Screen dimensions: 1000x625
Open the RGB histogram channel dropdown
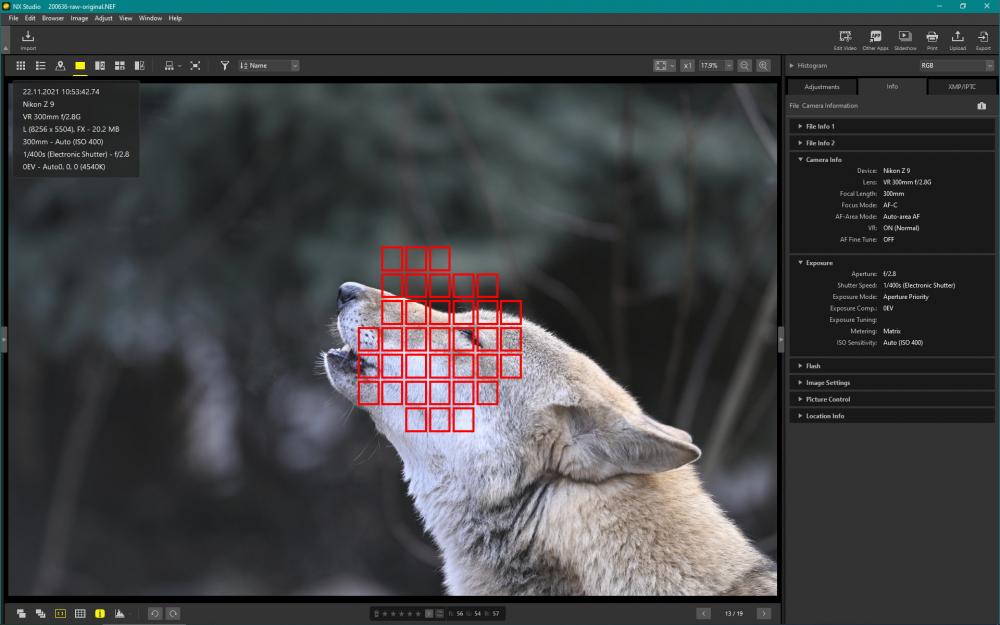(x=957, y=66)
